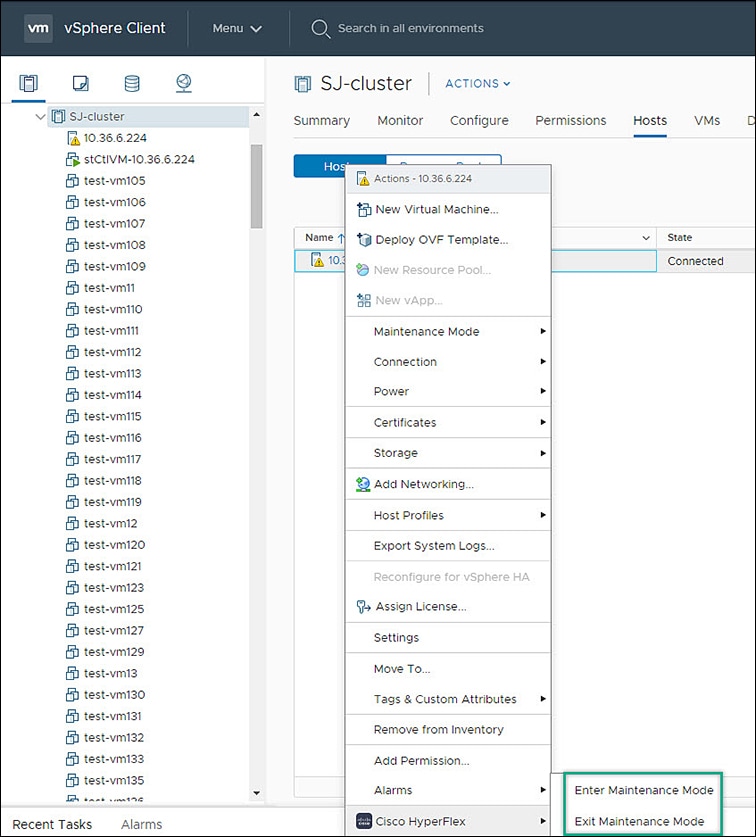Image resolution: width=756 pixels, height=837 pixels.
Task: Open the Storage inventory view icon
Action: 132,83
